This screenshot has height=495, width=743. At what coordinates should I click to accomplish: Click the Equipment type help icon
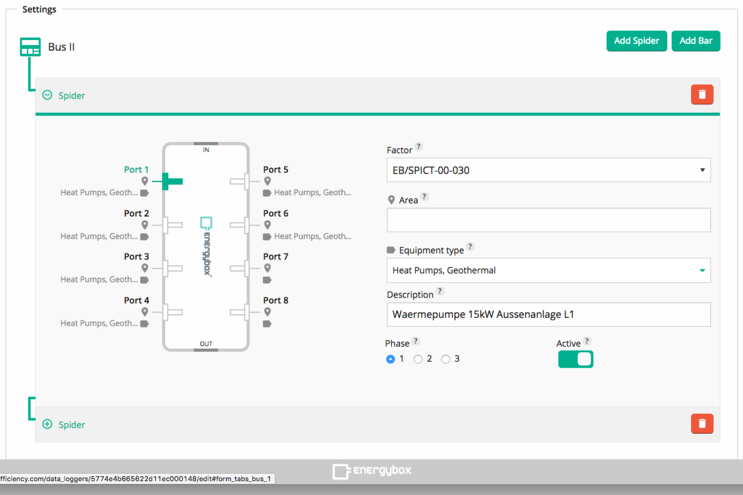pos(470,247)
